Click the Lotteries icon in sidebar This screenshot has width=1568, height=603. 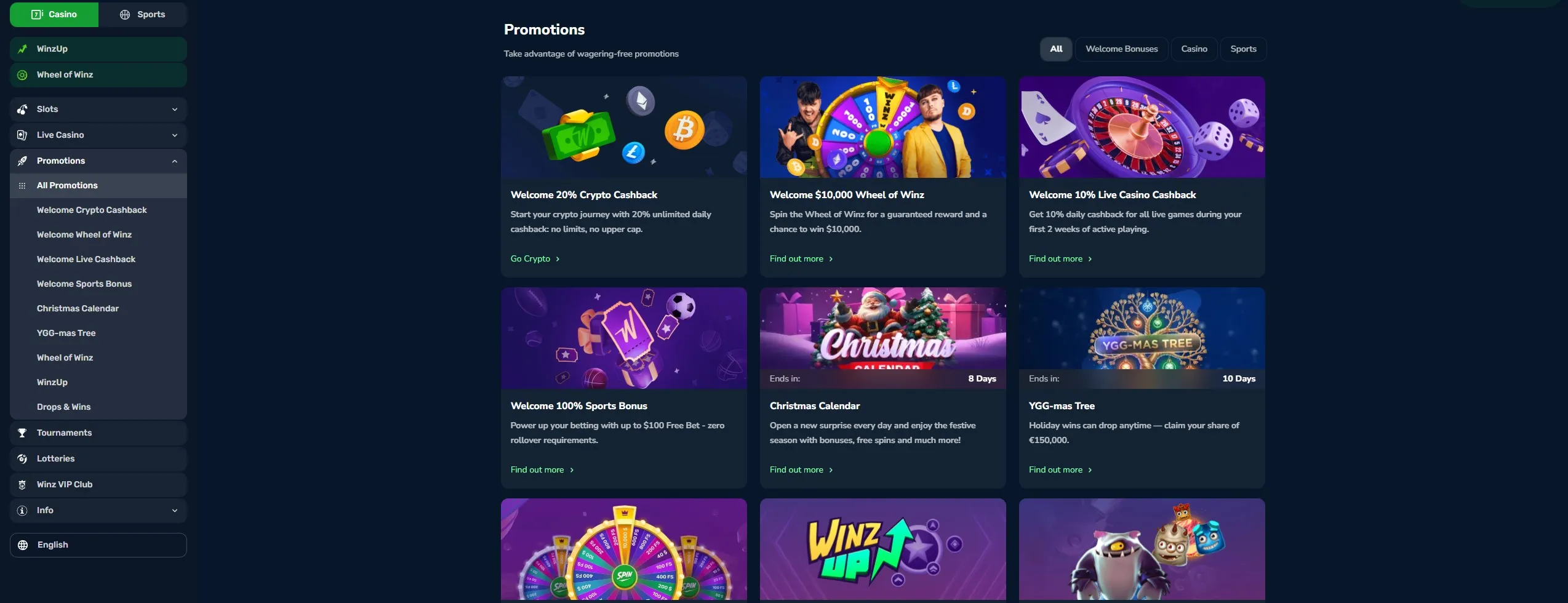[x=23, y=459]
